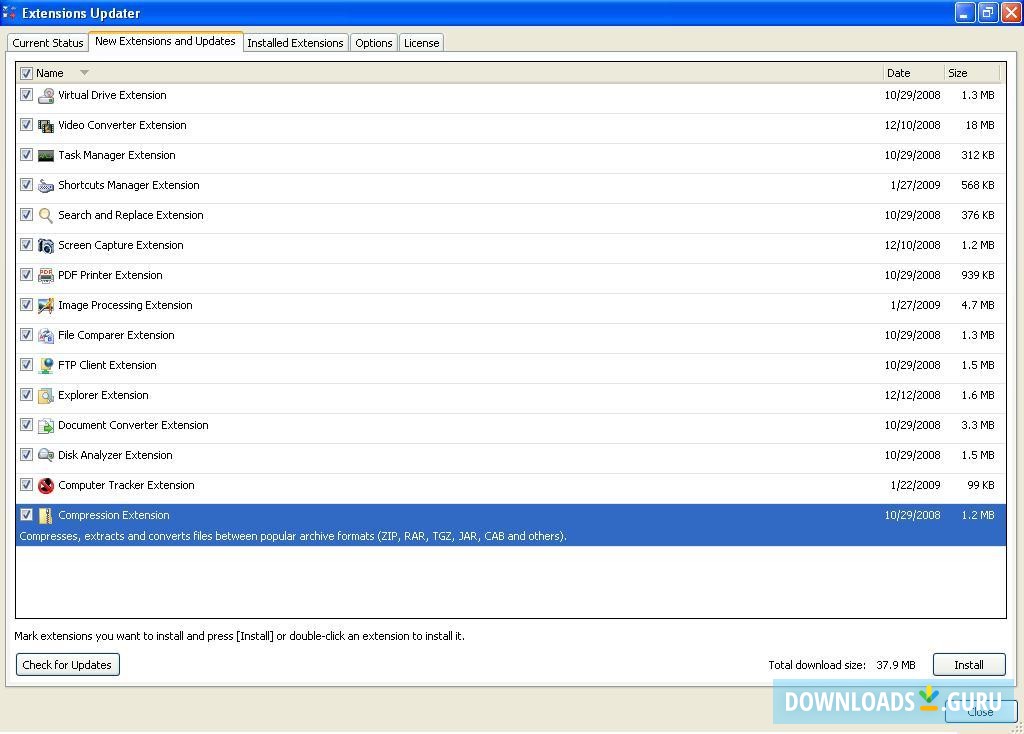
Task: Uncheck Screen Capture Extension checkbox
Action: tap(26, 245)
